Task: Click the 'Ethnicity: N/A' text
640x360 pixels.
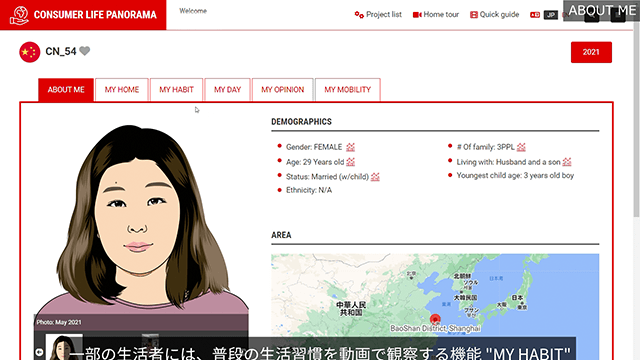Action: pyautogui.click(x=309, y=190)
